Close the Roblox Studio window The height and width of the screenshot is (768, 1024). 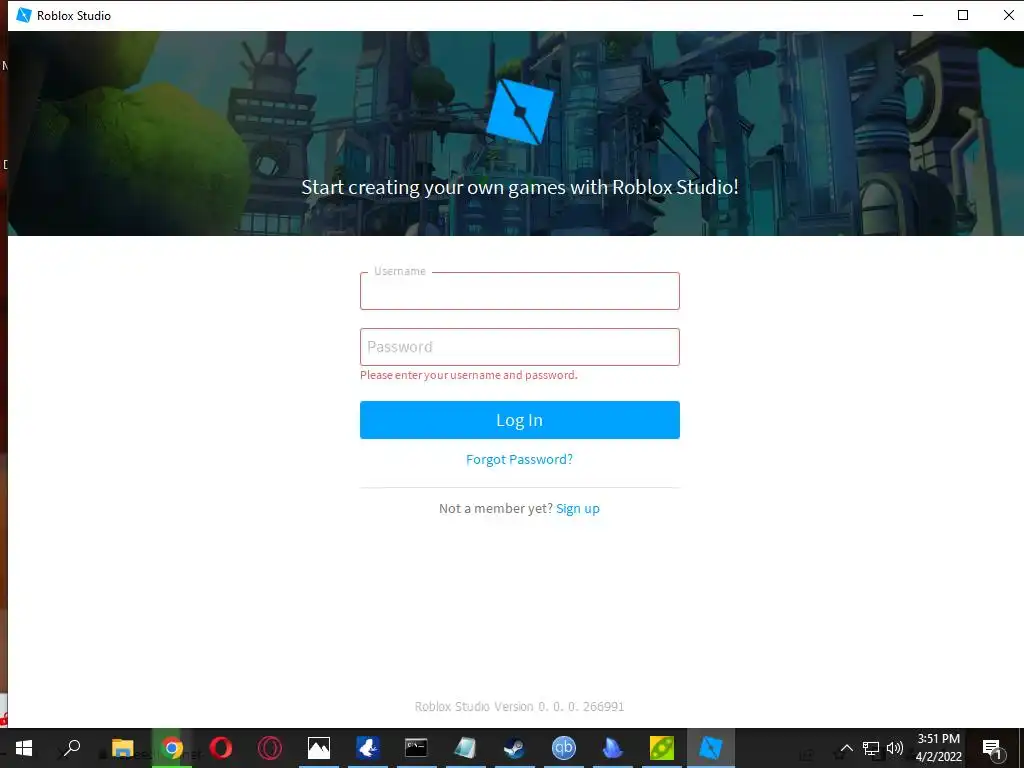tap(1008, 15)
